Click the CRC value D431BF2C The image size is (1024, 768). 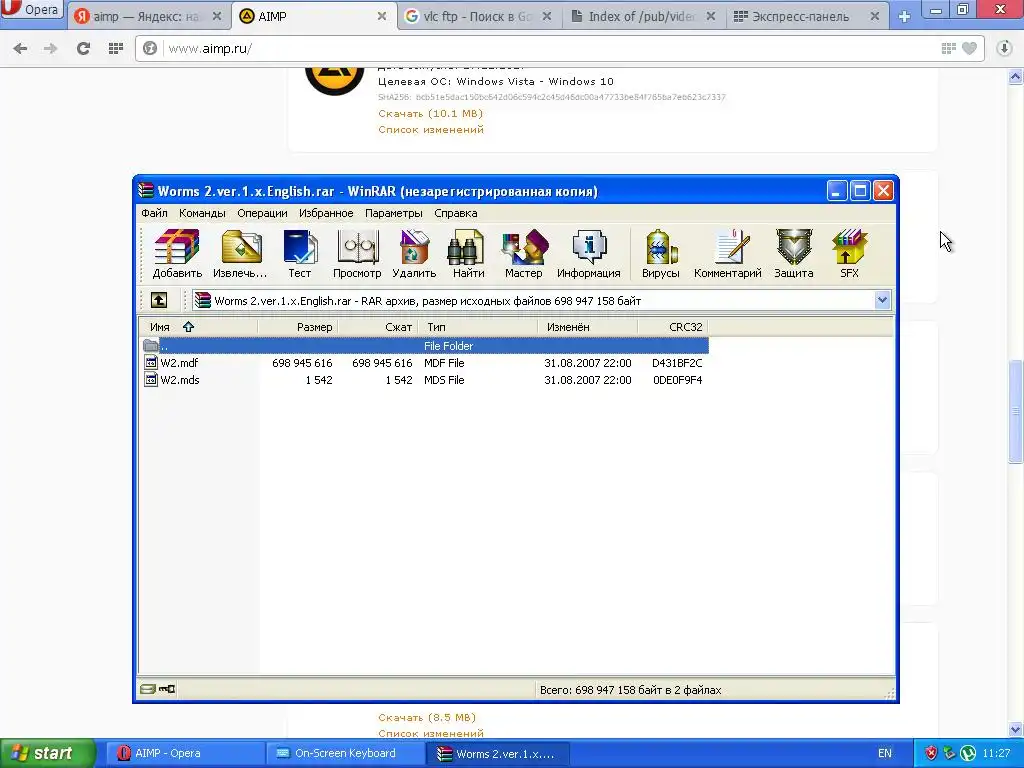[677, 362]
